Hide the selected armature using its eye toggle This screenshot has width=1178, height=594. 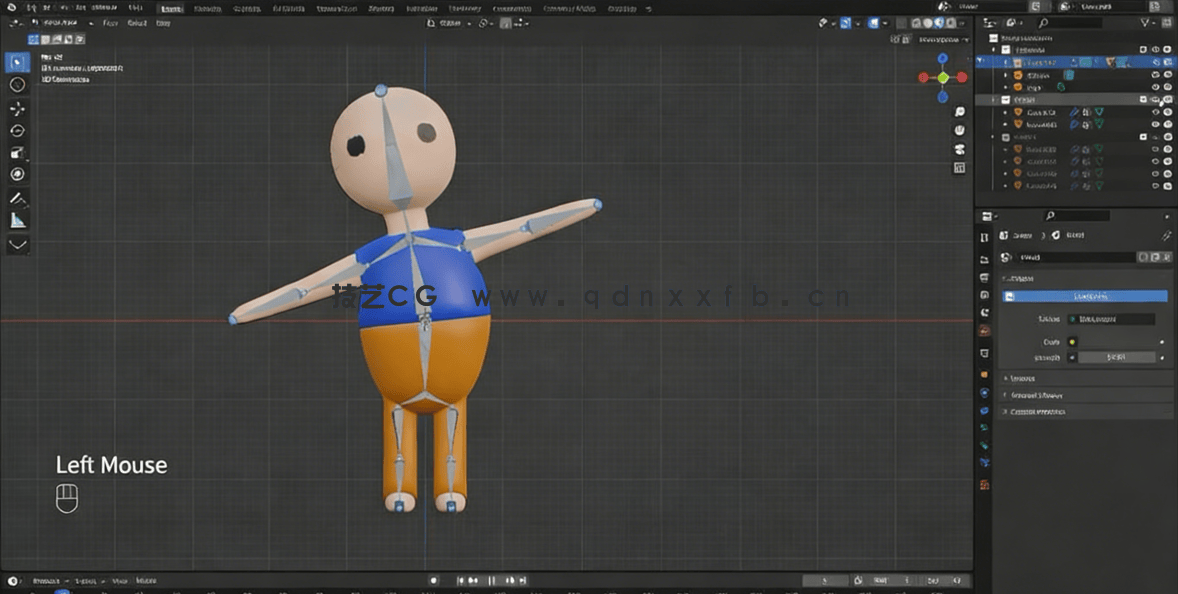tap(1155, 62)
